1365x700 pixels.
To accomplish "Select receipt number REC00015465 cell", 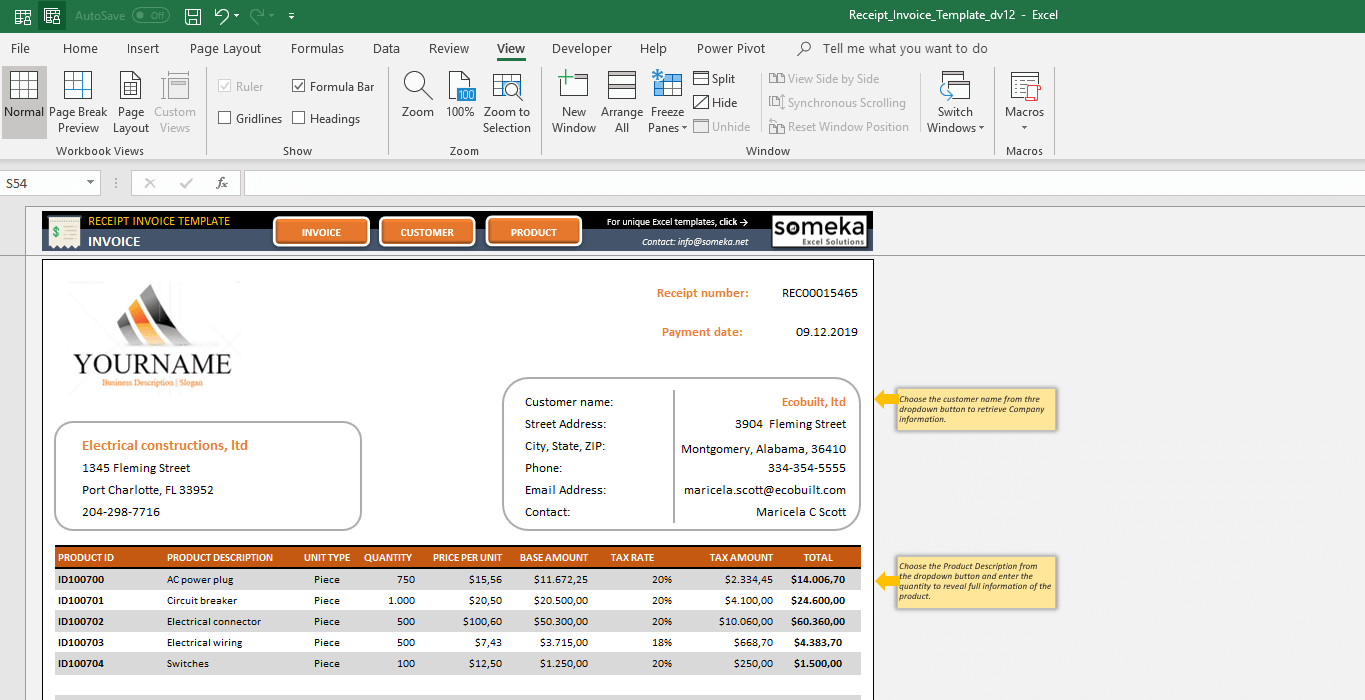I will coord(820,293).
